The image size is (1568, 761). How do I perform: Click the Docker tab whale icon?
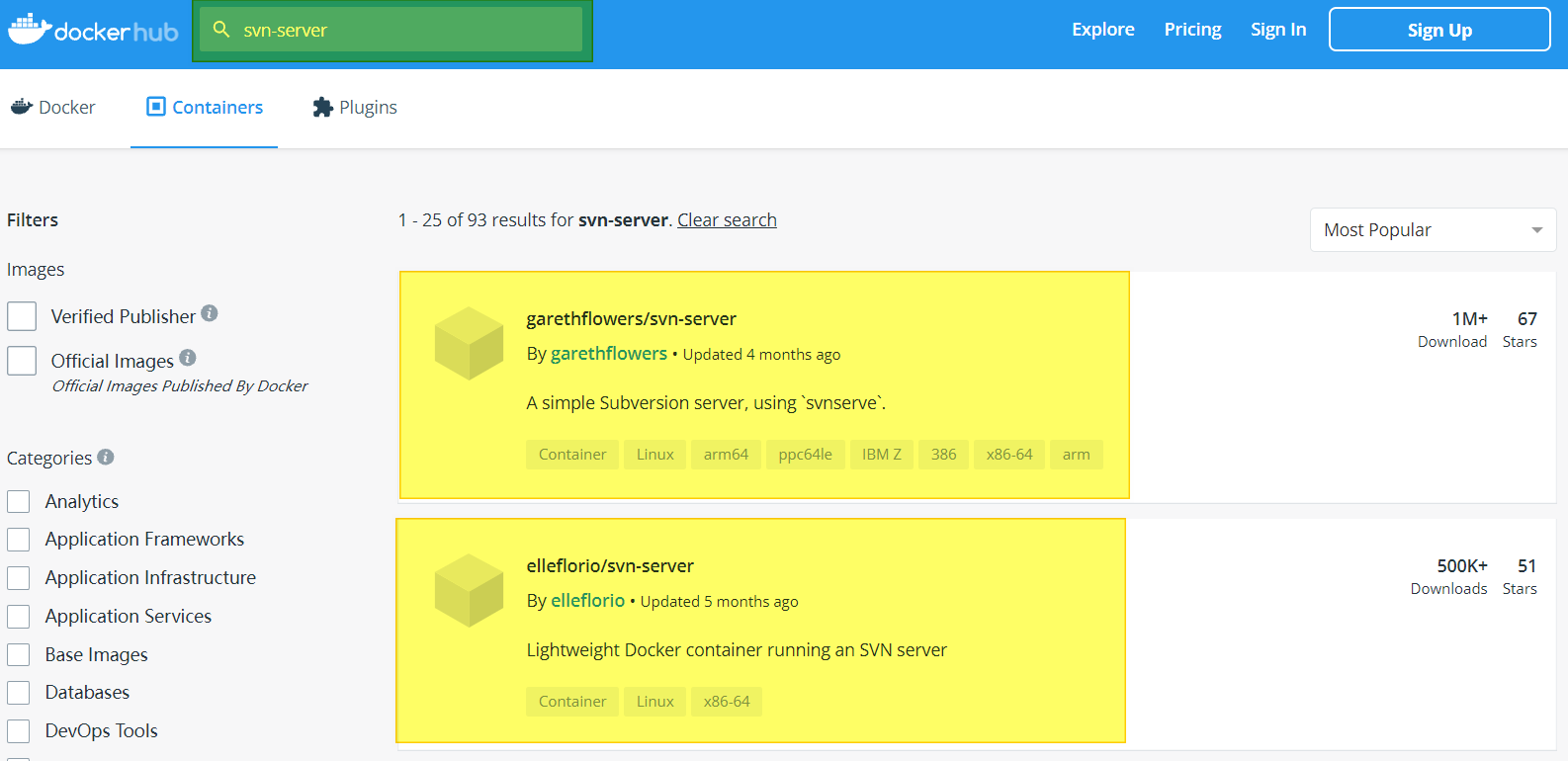(22, 107)
